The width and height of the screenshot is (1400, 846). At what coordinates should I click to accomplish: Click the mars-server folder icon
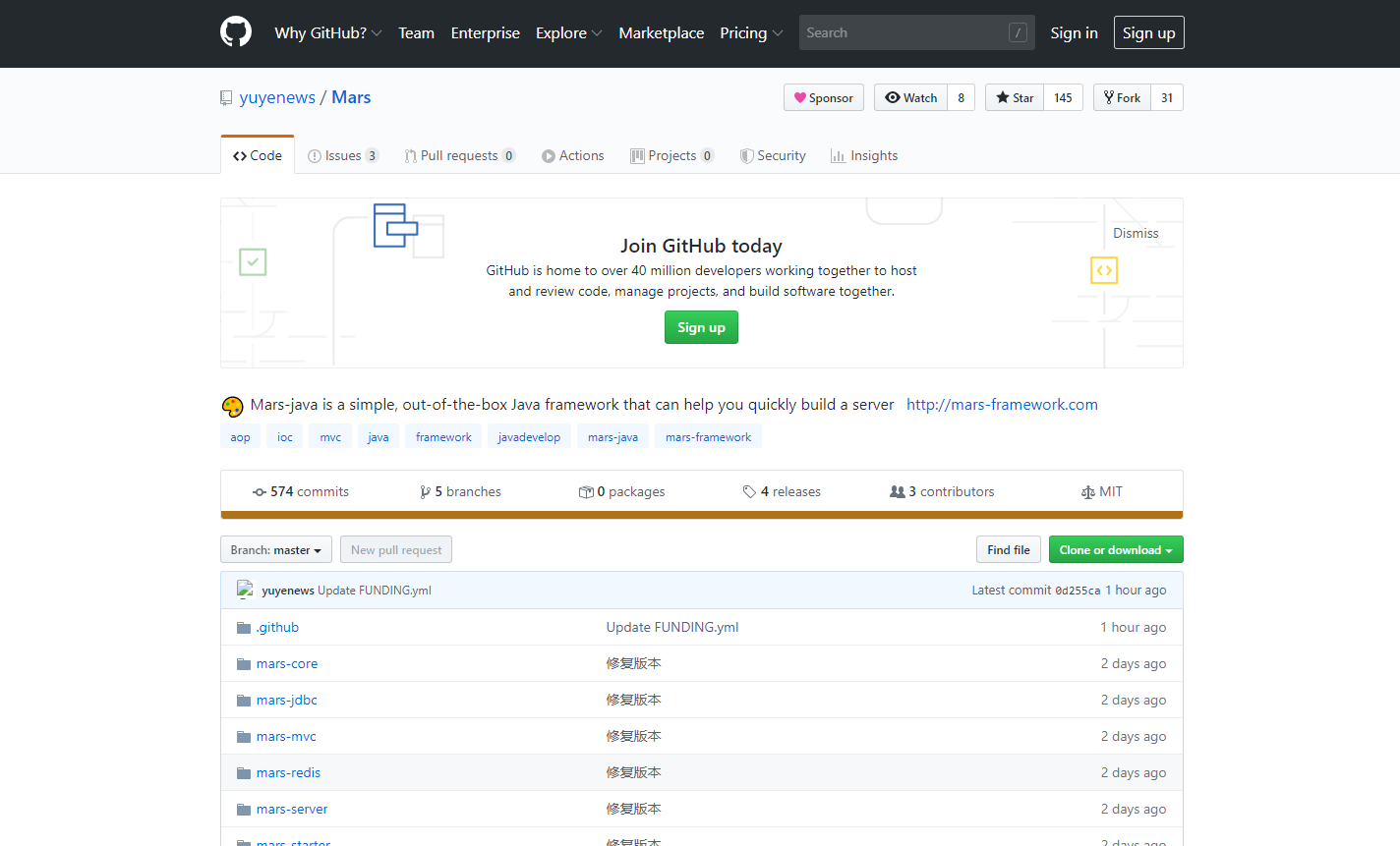tap(244, 809)
